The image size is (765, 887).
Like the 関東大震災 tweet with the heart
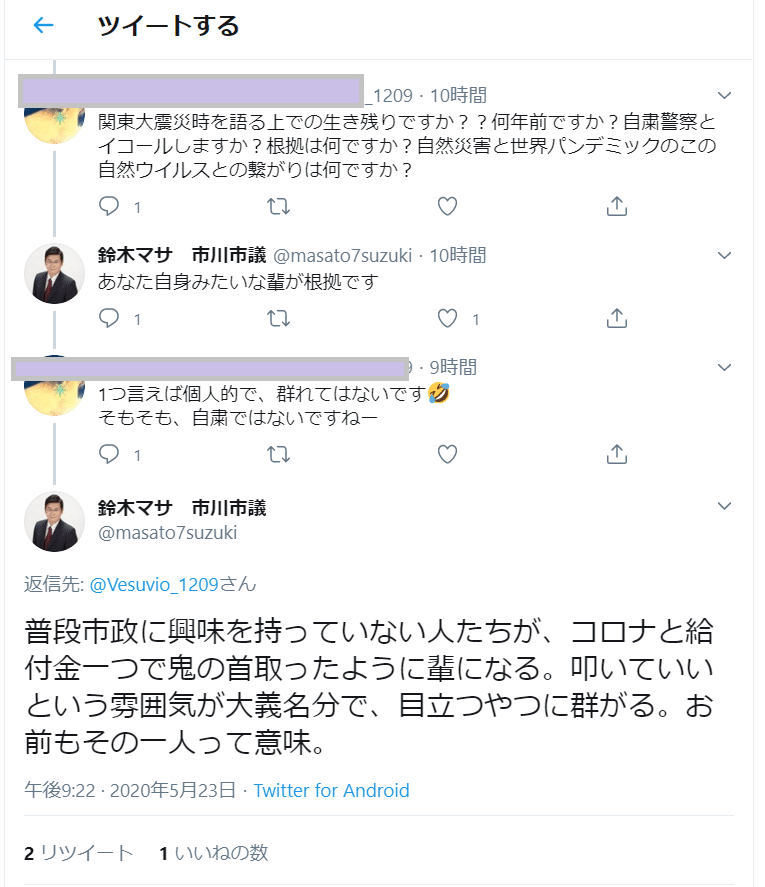click(447, 206)
